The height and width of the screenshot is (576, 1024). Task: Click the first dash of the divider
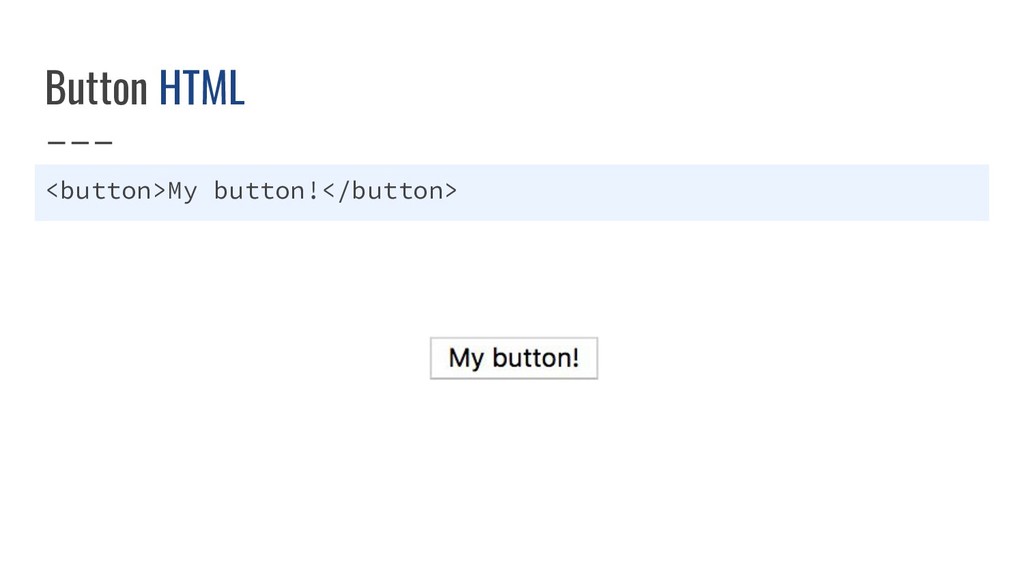56,142
